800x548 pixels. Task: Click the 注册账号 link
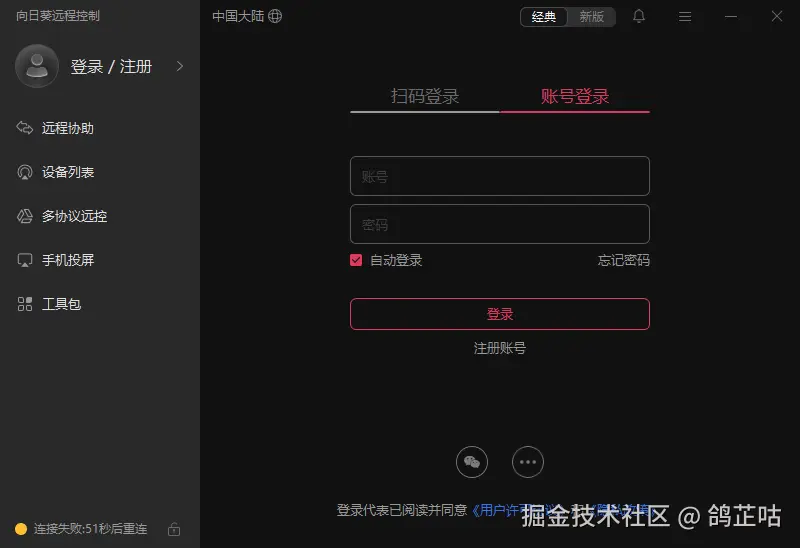click(500, 348)
